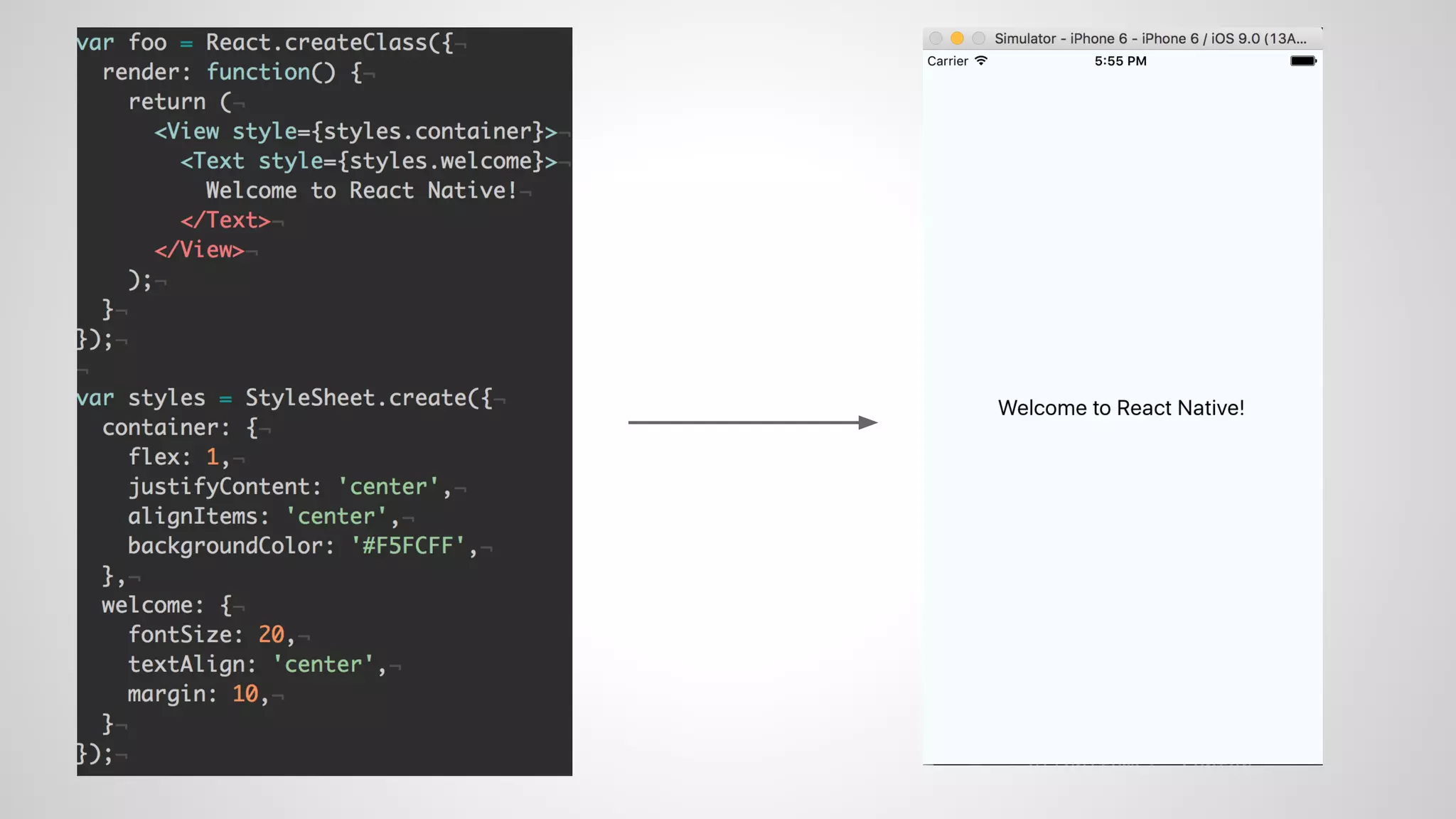
Task: Click the gray zoom button of Simulator
Action: point(979,38)
